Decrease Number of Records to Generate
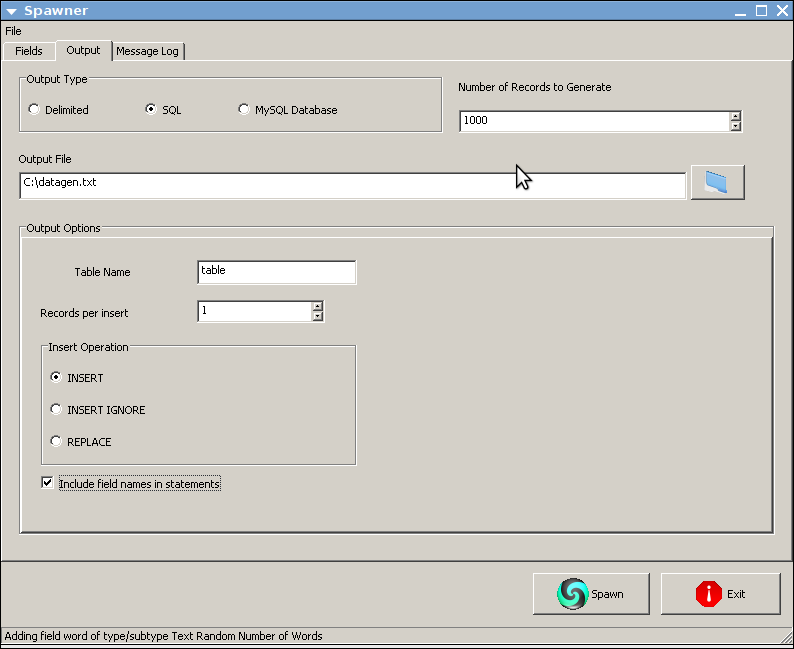The image size is (794, 649). (736, 126)
